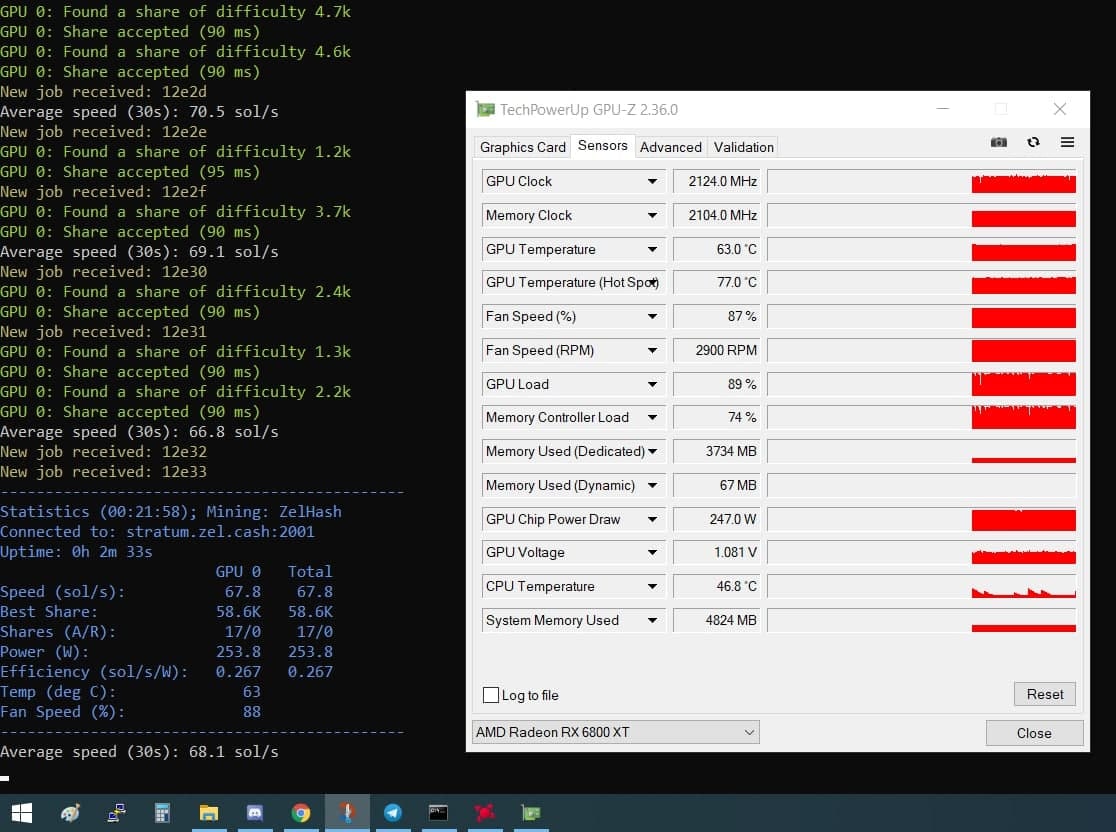This screenshot has height=832, width=1116.
Task: Minimize the GPU-Z window
Action: click(x=942, y=109)
